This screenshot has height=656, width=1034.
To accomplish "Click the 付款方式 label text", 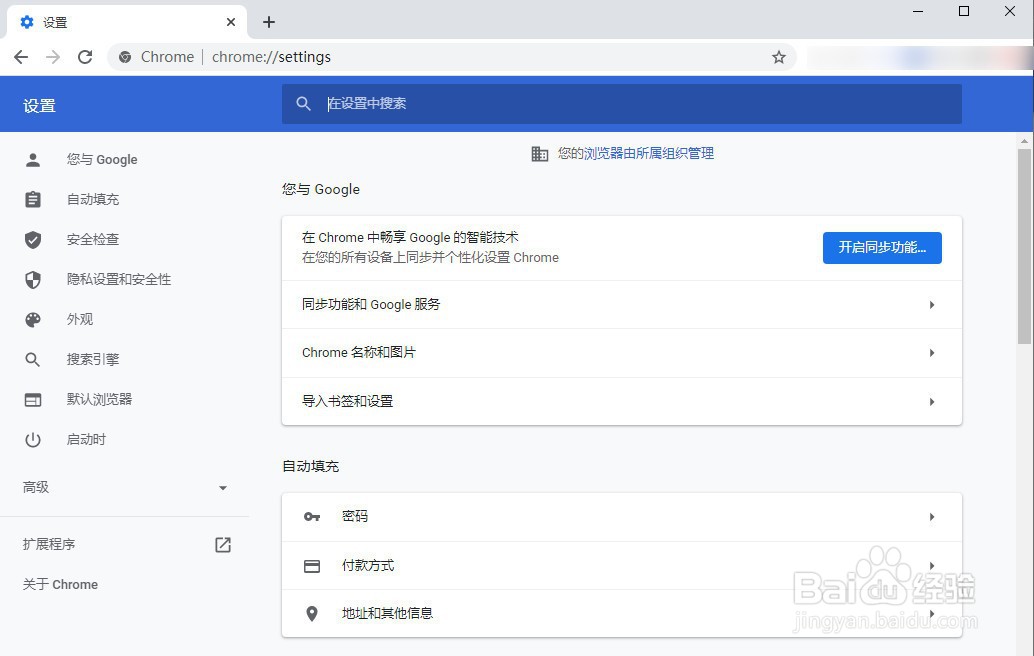I will point(368,566).
